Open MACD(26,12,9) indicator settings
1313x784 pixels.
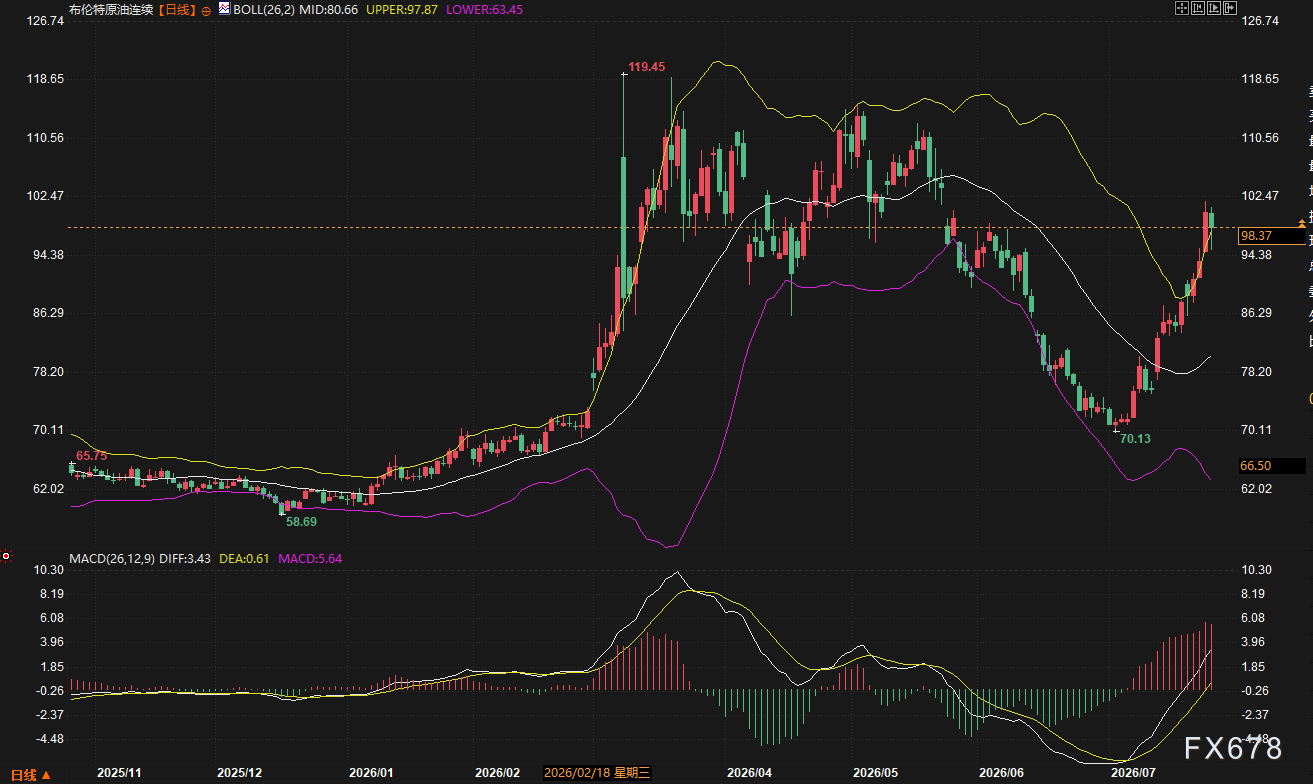(112, 558)
